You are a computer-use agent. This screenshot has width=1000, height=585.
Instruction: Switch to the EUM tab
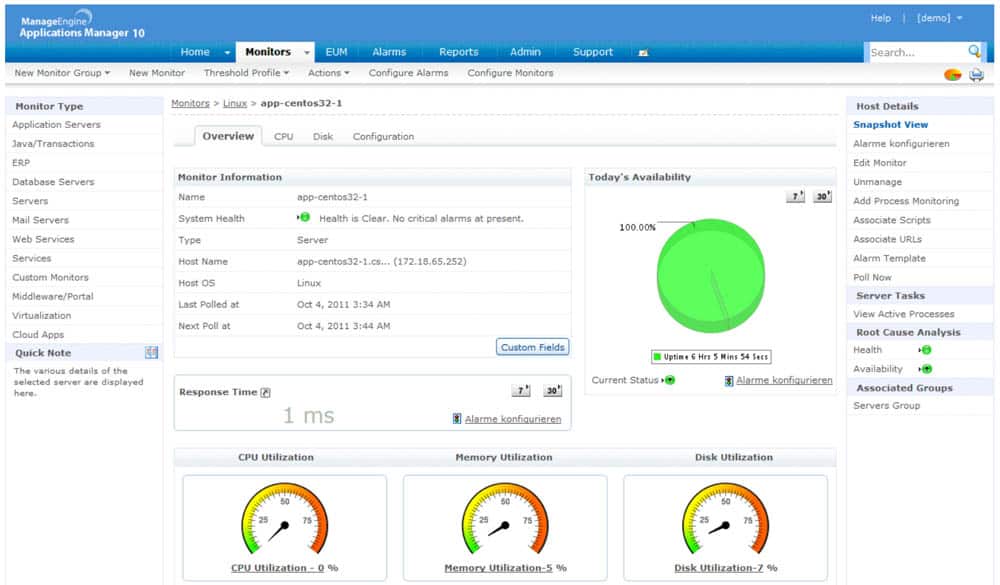click(336, 52)
